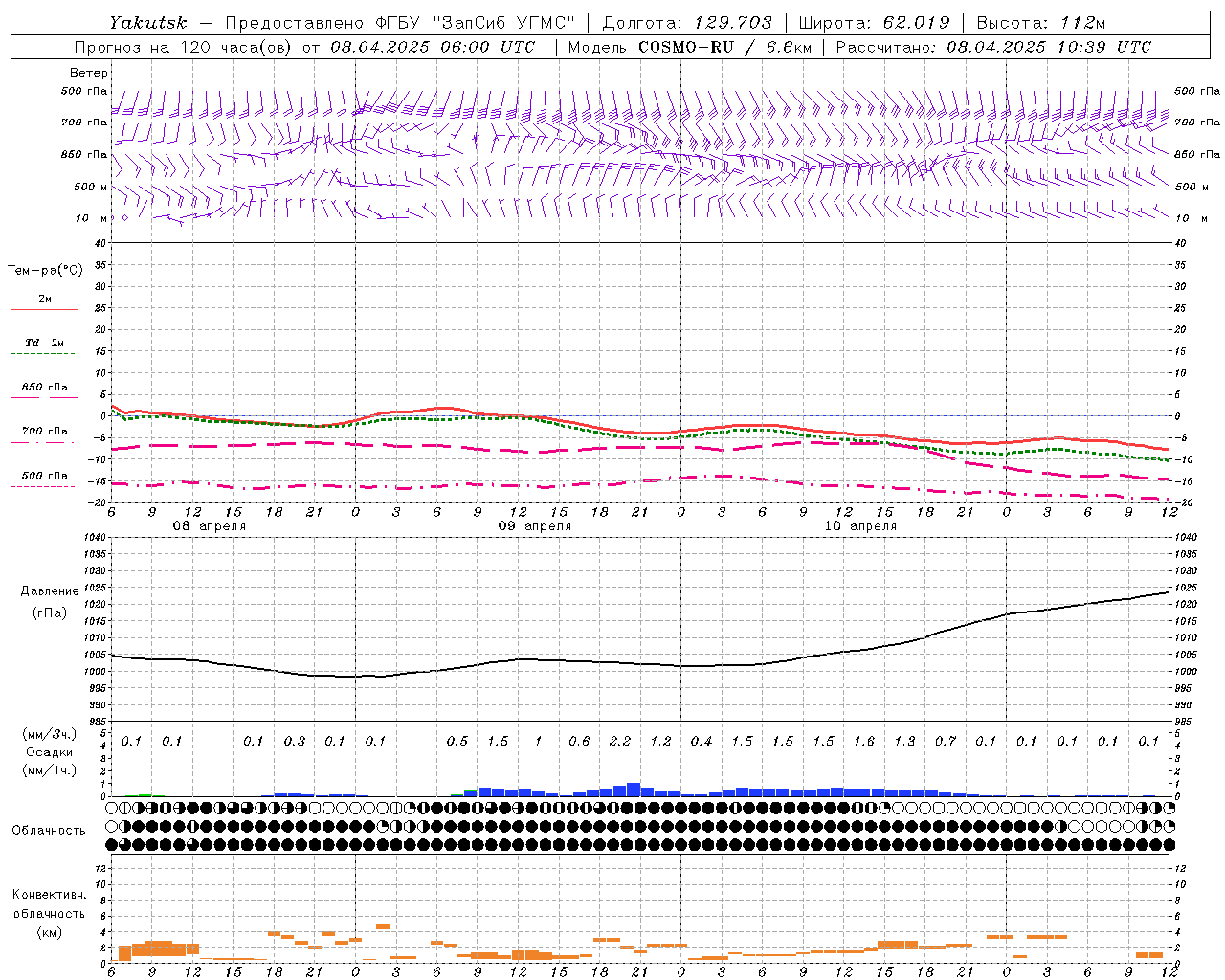Select the Td 2м dew point legend entry
Screen dimensions: 1225x980
(45, 343)
